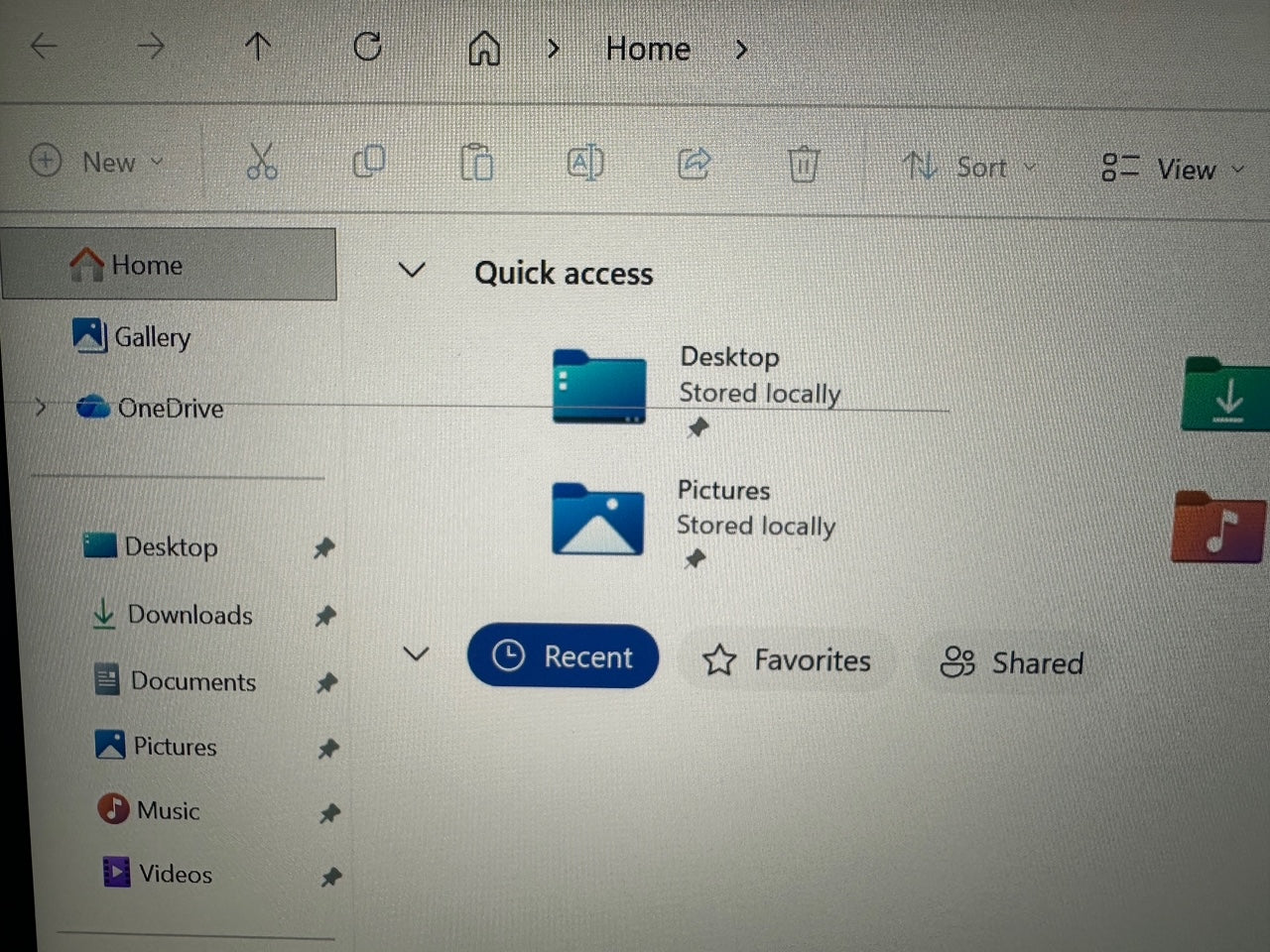The height and width of the screenshot is (952, 1270).
Task: Refresh the current folder view
Action: tap(367, 47)
